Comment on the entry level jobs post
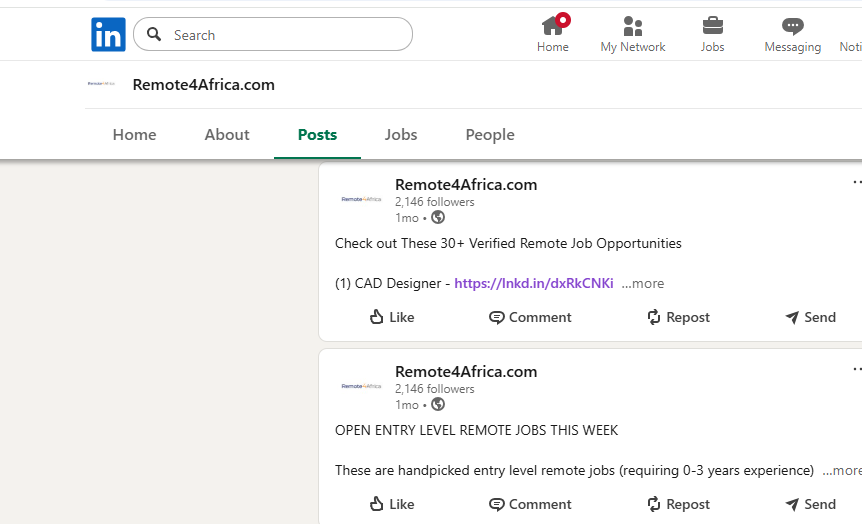 [530, 504]
